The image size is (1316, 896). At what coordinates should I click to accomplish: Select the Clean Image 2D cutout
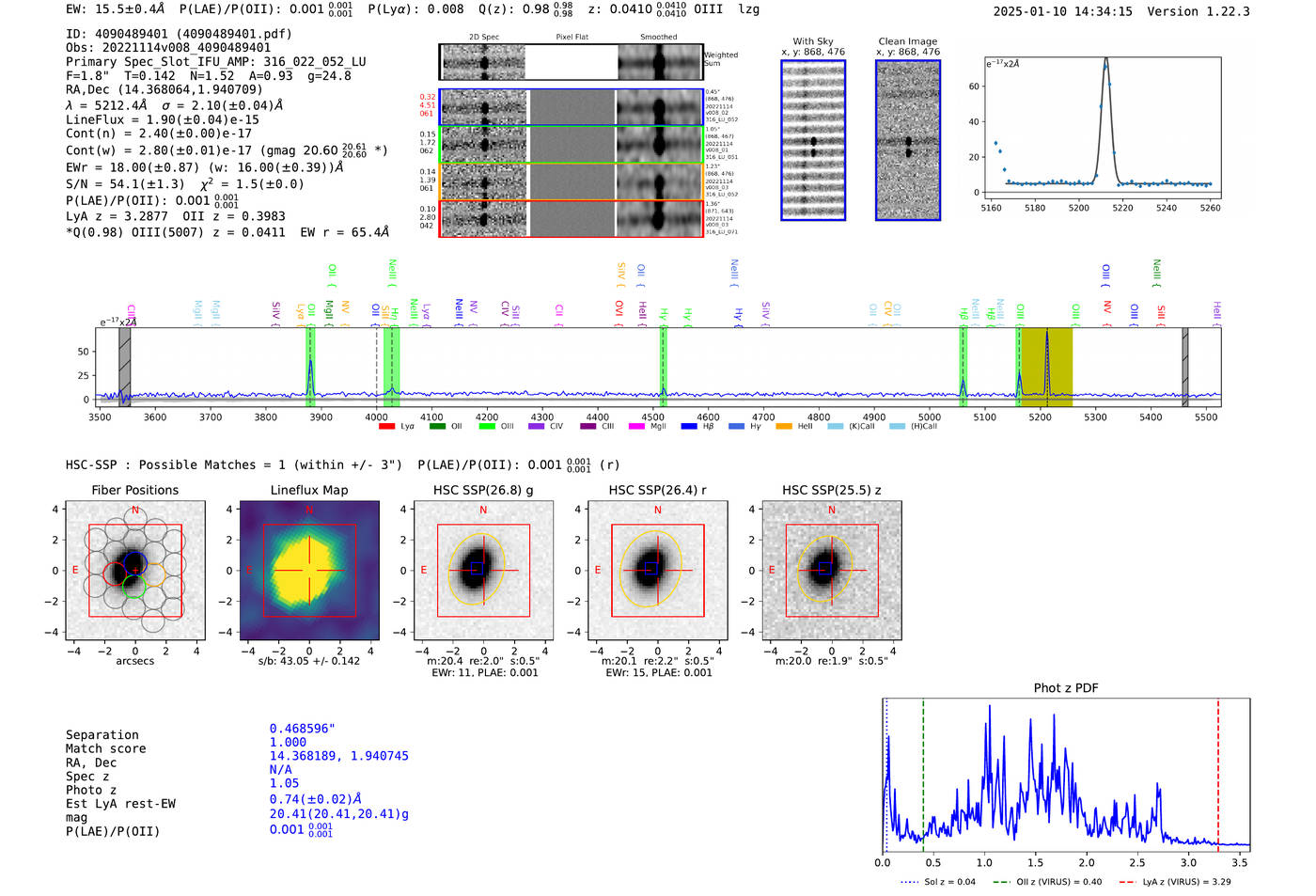click(x=908, y=140)
